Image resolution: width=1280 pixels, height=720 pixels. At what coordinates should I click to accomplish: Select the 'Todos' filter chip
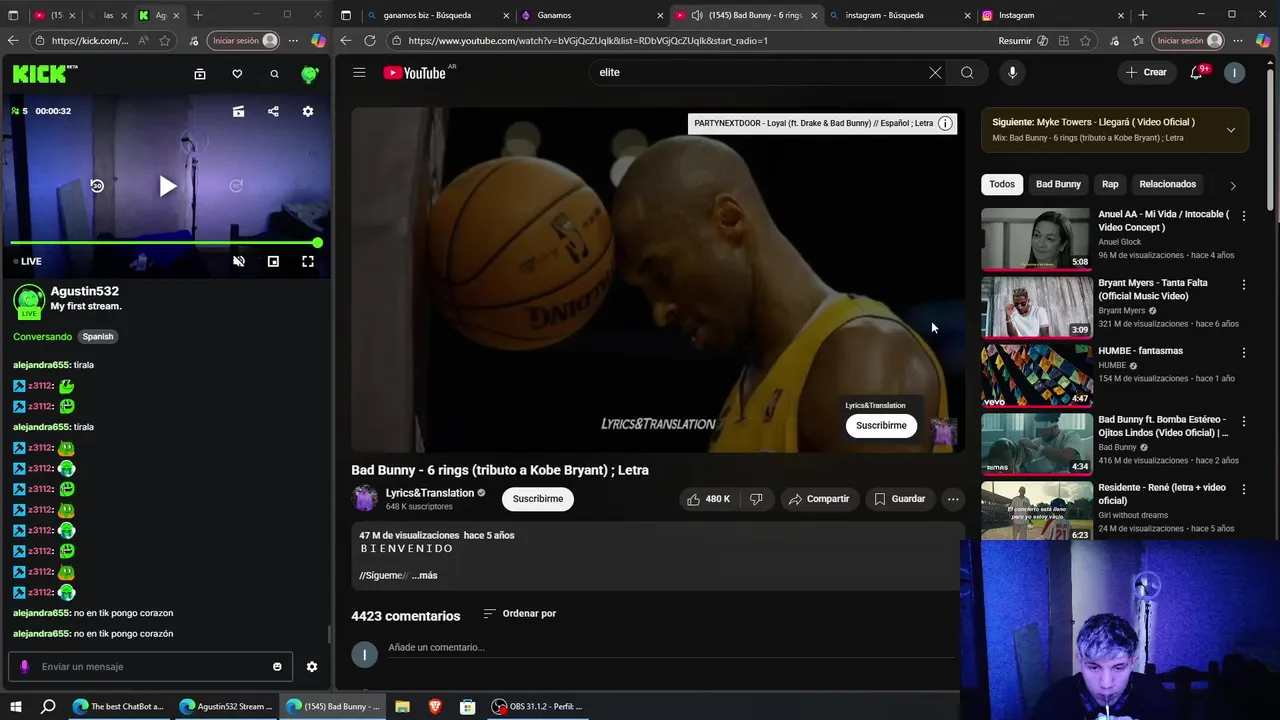tap(1002, 184)
